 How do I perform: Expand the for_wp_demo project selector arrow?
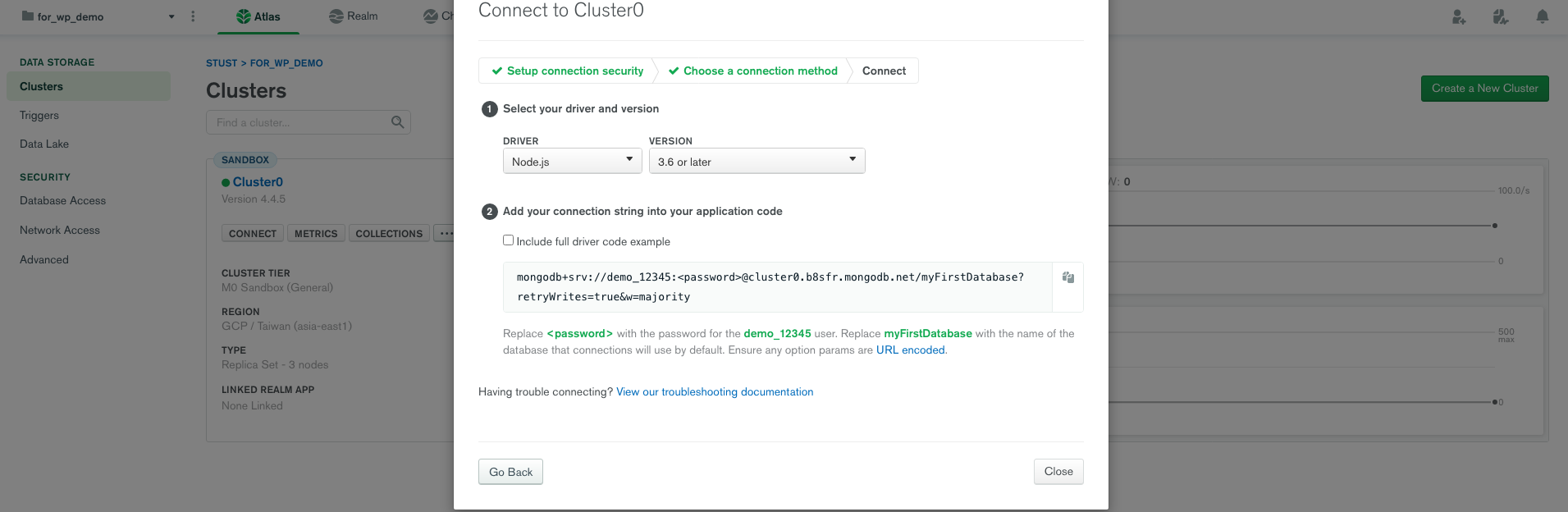[171, 16]
